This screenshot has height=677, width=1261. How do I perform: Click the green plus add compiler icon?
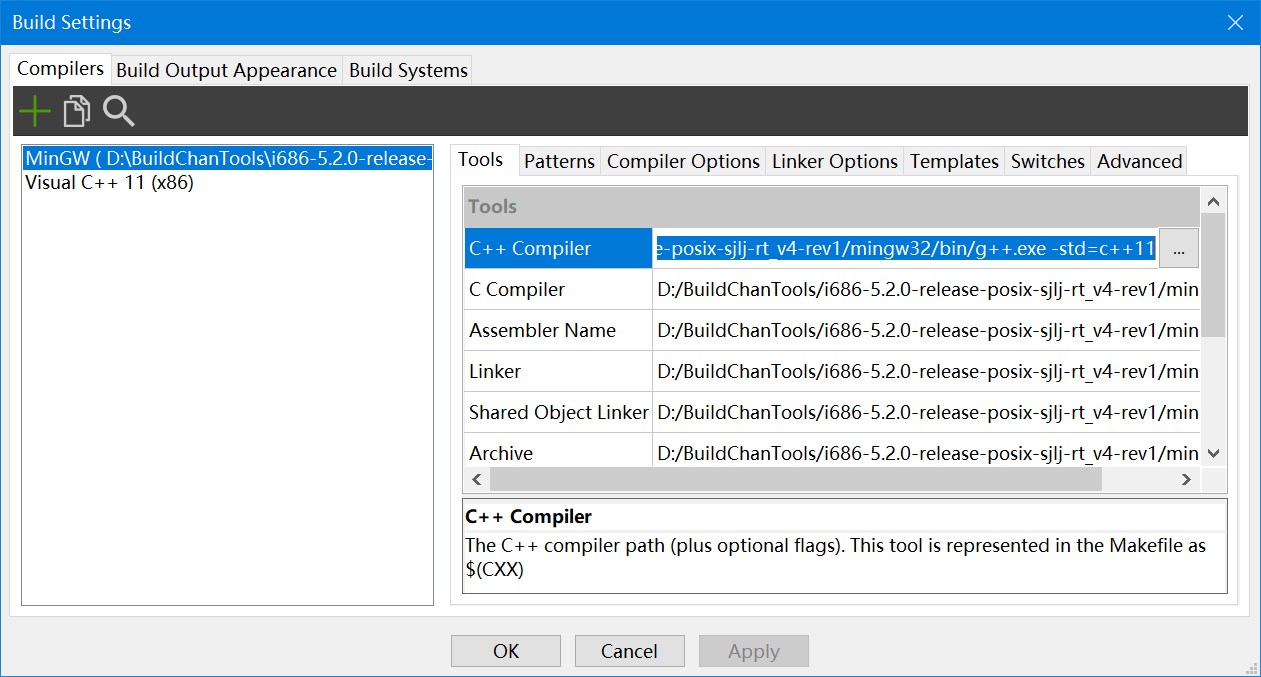tap(35, 111)
